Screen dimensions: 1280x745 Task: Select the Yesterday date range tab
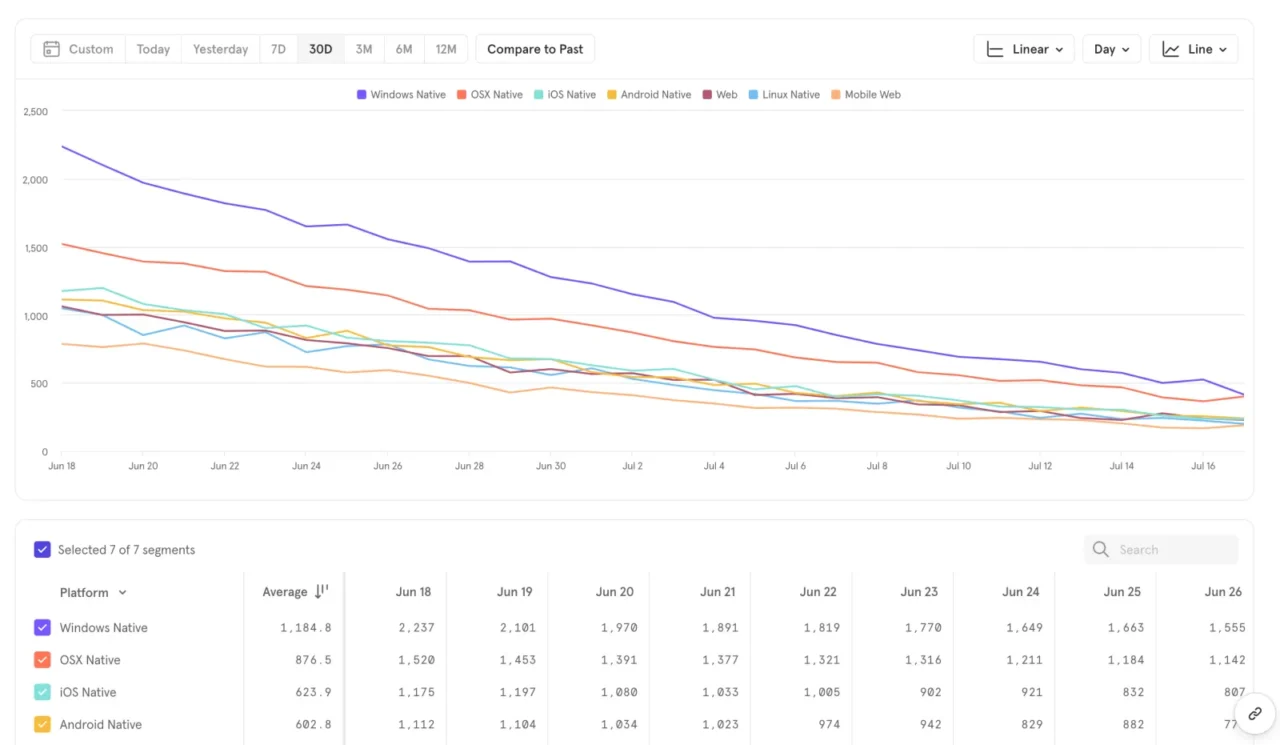pos(220,49)
